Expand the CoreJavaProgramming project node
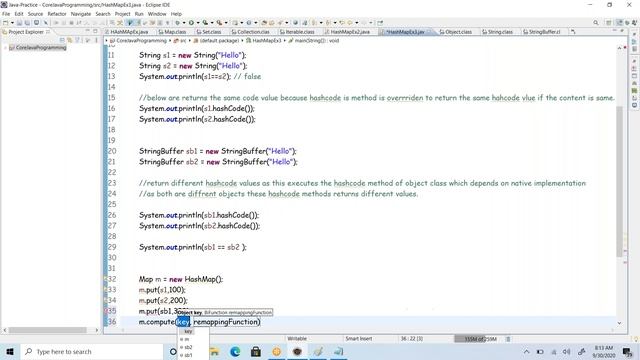The image size is (640, 360). click(5, 48)
